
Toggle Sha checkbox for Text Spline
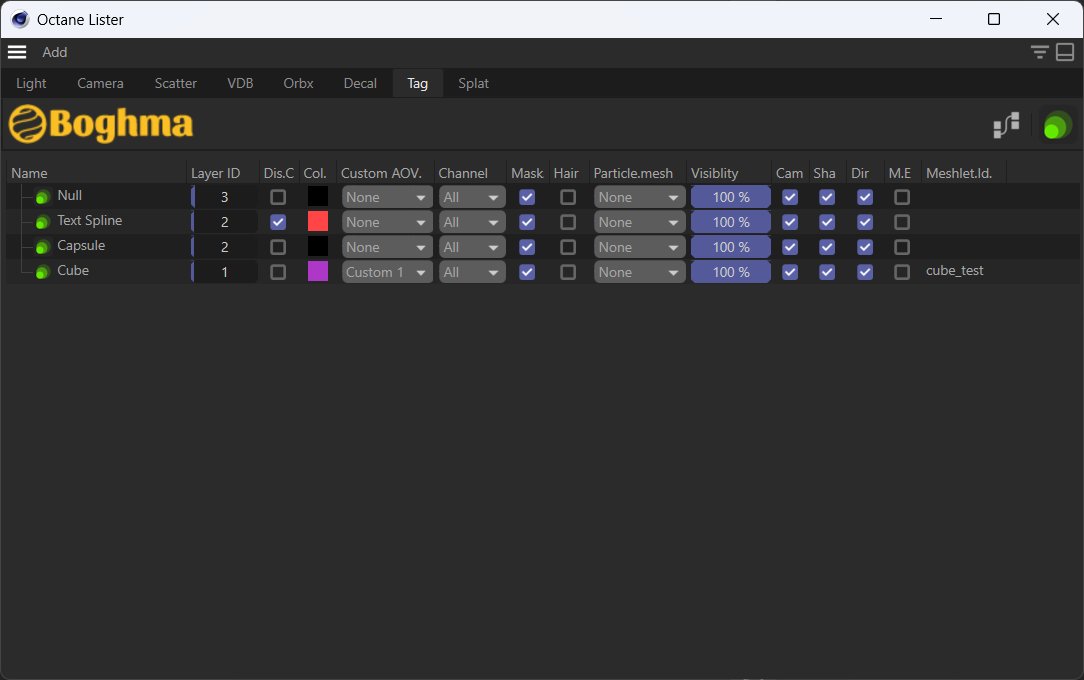[827, 222]
